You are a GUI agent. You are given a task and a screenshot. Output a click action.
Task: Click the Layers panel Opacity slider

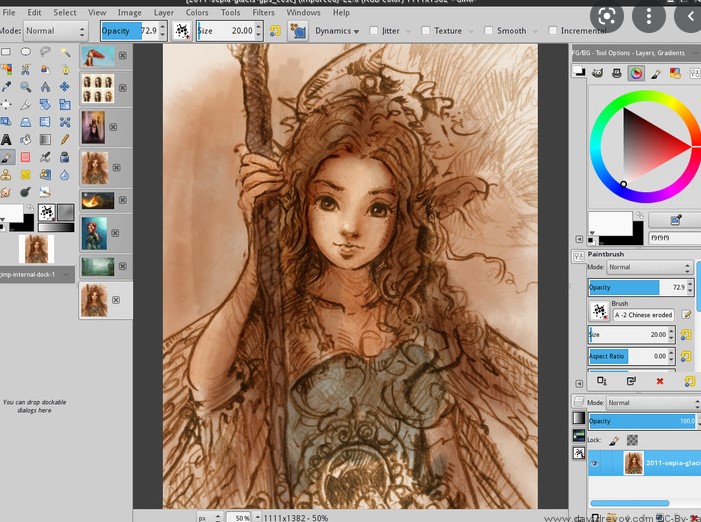click(x=644, y=421)
